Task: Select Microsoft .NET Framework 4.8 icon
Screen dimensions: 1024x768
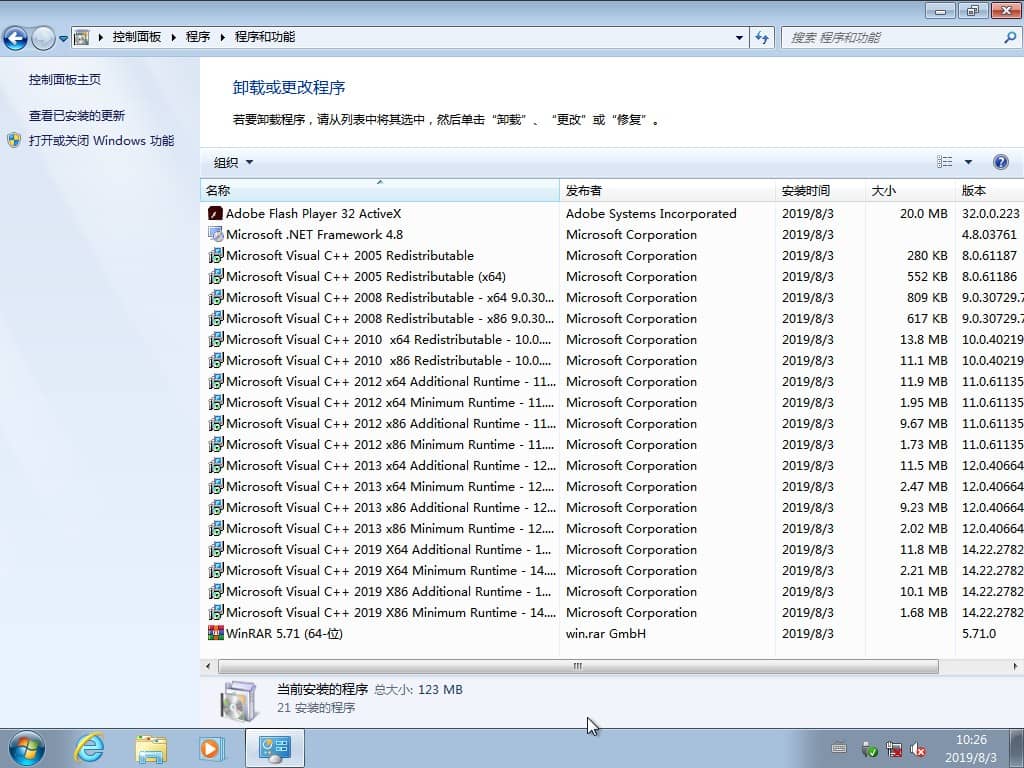Action: coord(216,234)
